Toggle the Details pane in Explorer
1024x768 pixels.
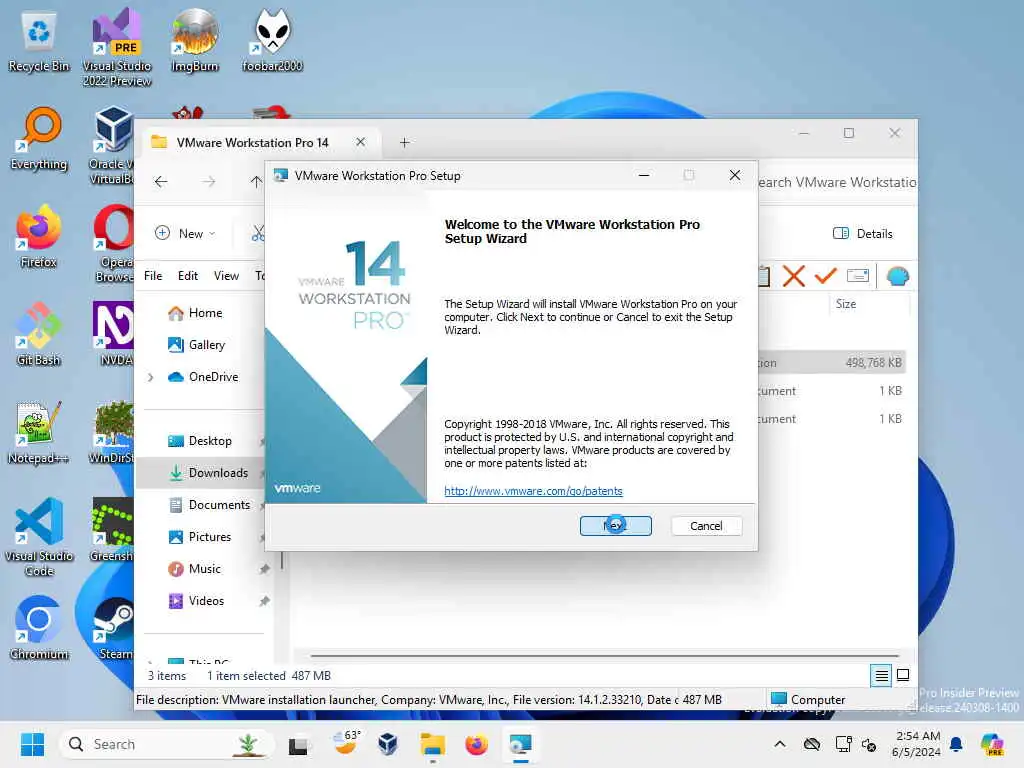point(863,234)
